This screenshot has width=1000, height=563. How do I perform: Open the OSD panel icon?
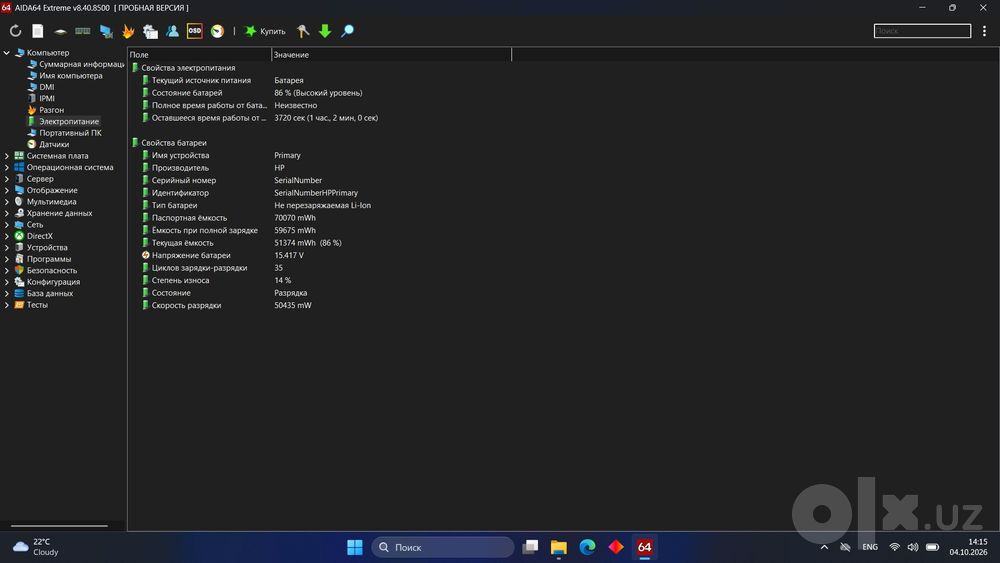point(195,31)
